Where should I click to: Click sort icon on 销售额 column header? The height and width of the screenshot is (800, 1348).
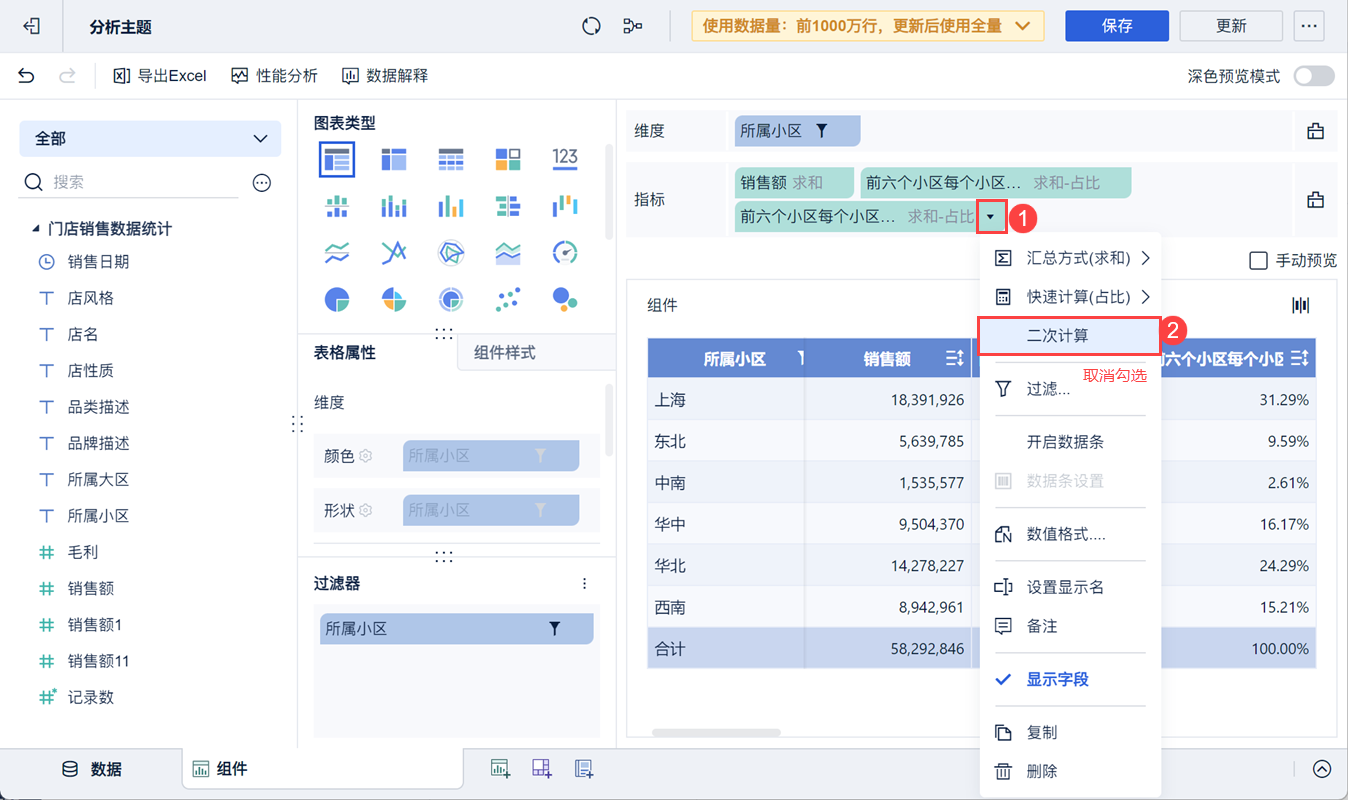click(953, 358)
